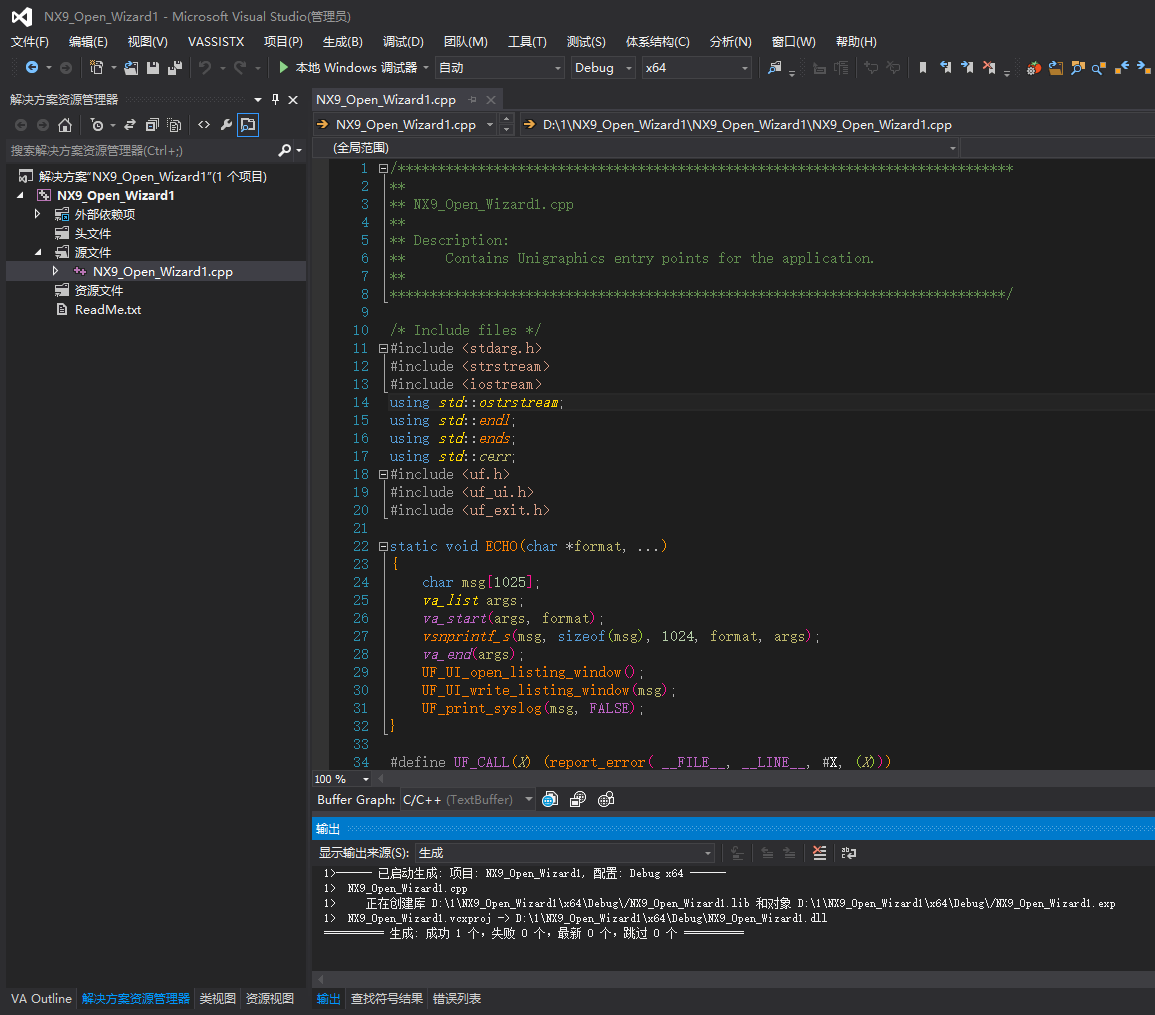Click the VA Find References icon

pos(1099,68)
